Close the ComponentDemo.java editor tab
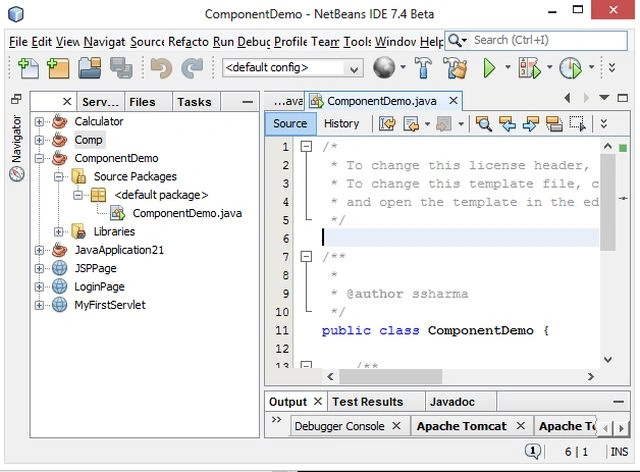Image resolution: width=640 pixels, height=472 pixels. [x=453, y=100]
